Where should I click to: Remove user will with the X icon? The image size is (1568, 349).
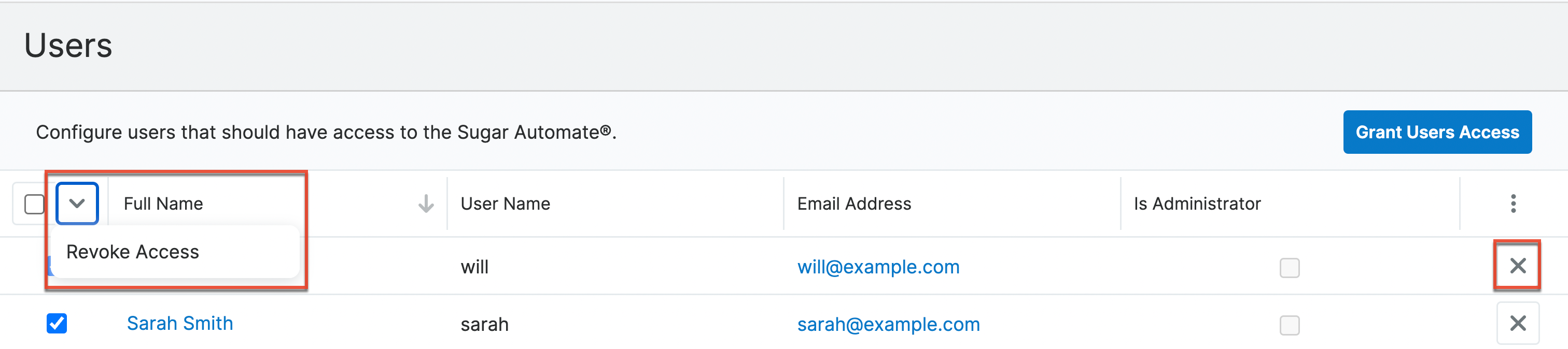click(1518, 266)
